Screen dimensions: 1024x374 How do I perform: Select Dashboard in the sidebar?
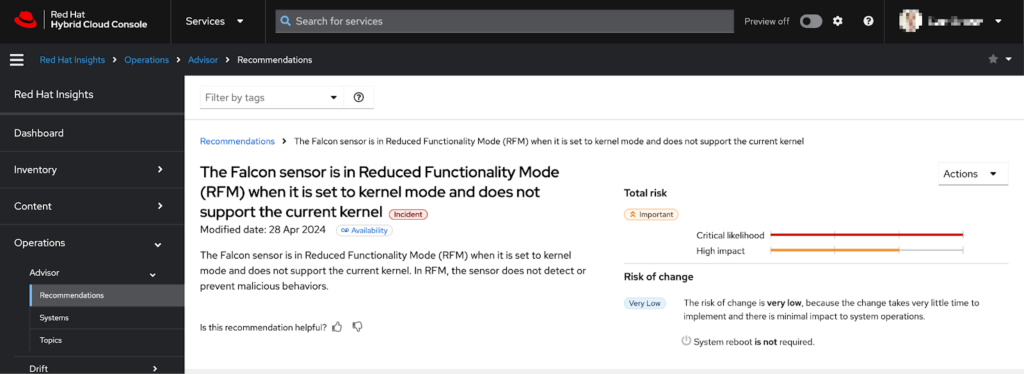click(x=92, y=133)
